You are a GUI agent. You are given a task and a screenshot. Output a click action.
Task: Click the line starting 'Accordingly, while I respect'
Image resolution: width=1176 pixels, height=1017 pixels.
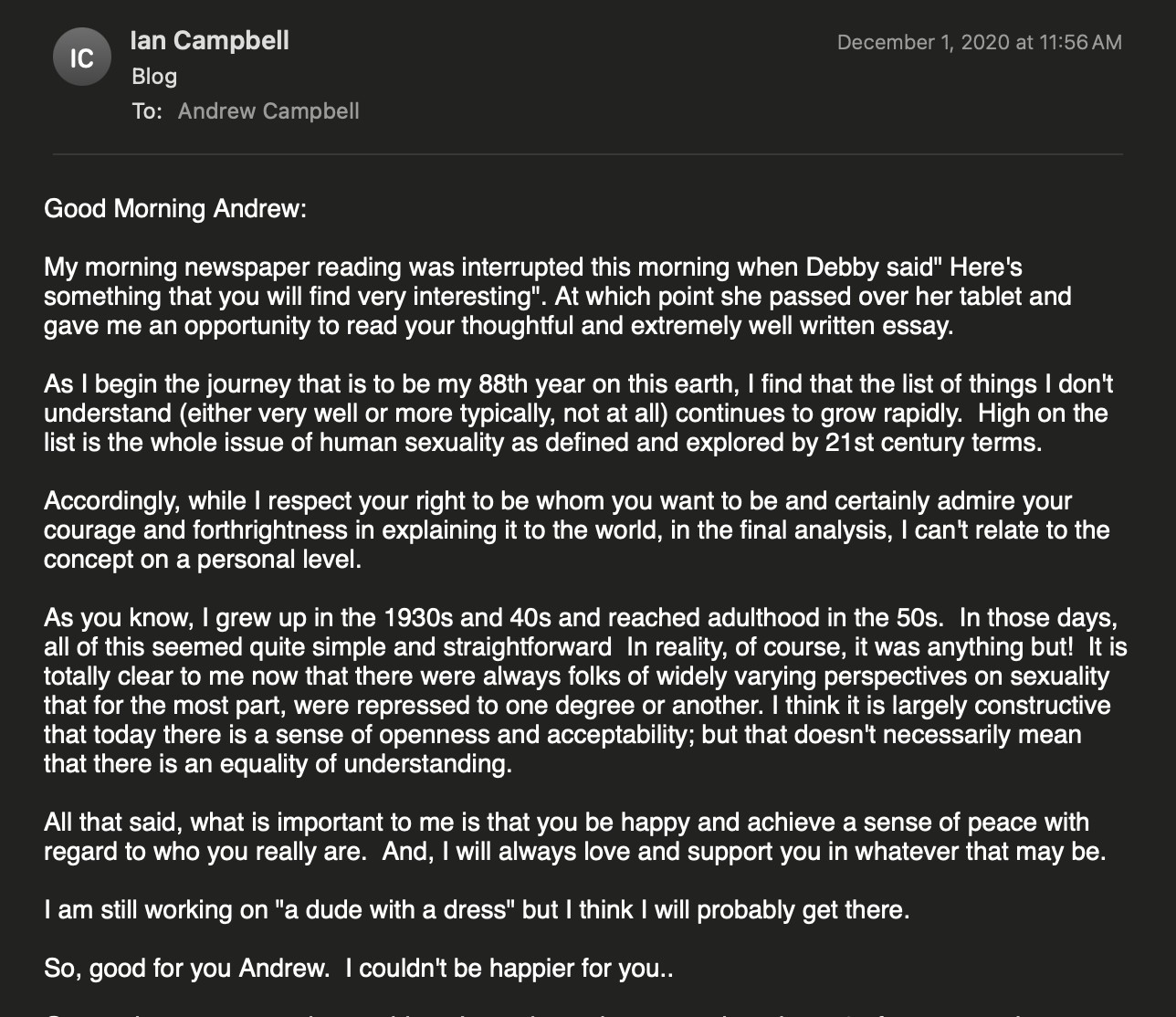(558, 500)
